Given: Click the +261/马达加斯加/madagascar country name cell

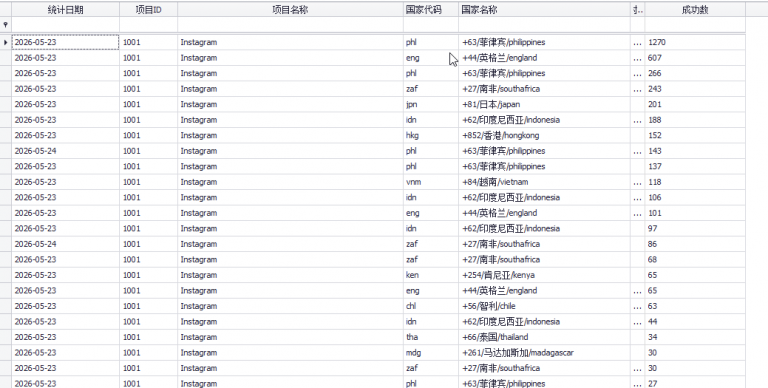Looking at the screenshot, I should 544,352.
